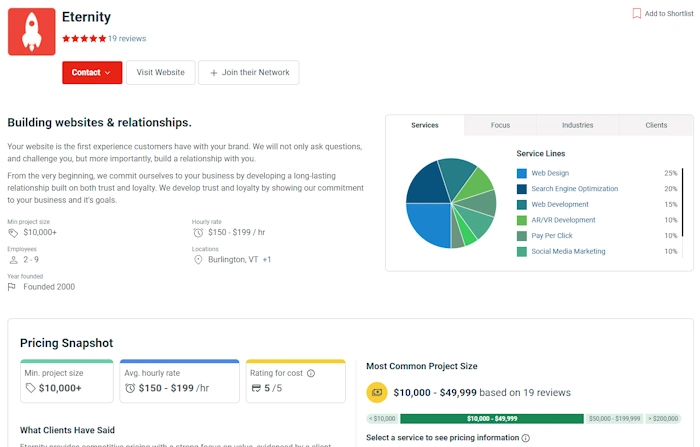Click the navy Search Engine Optimization pie slice
Screen dimensions: 700x447
click(428, 185)
